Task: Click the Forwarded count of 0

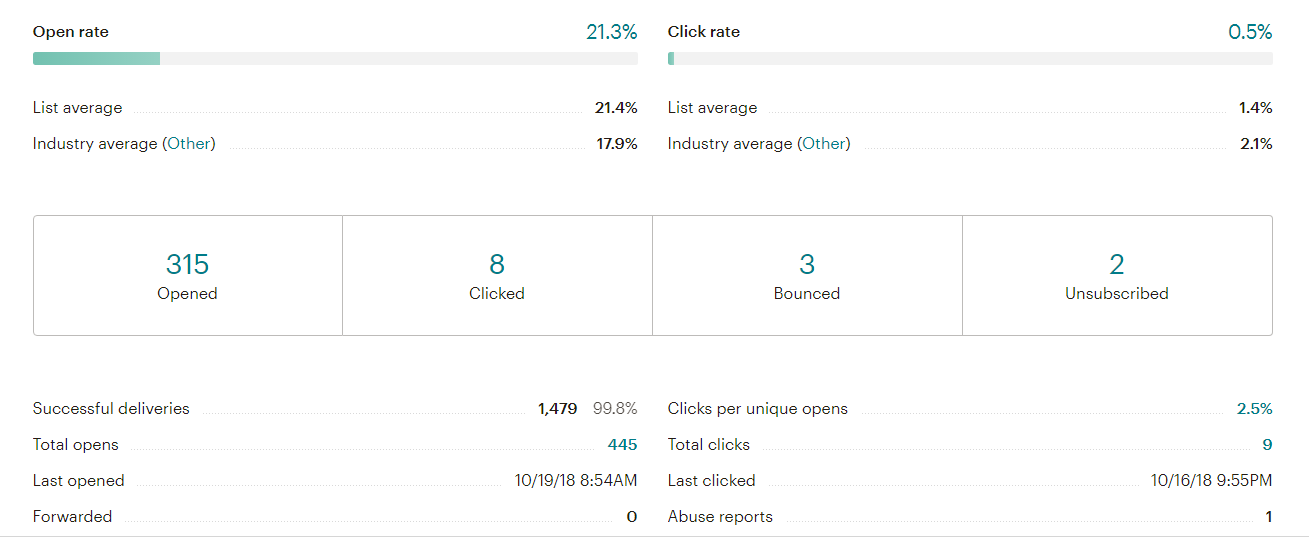Action: pos(631,517)
